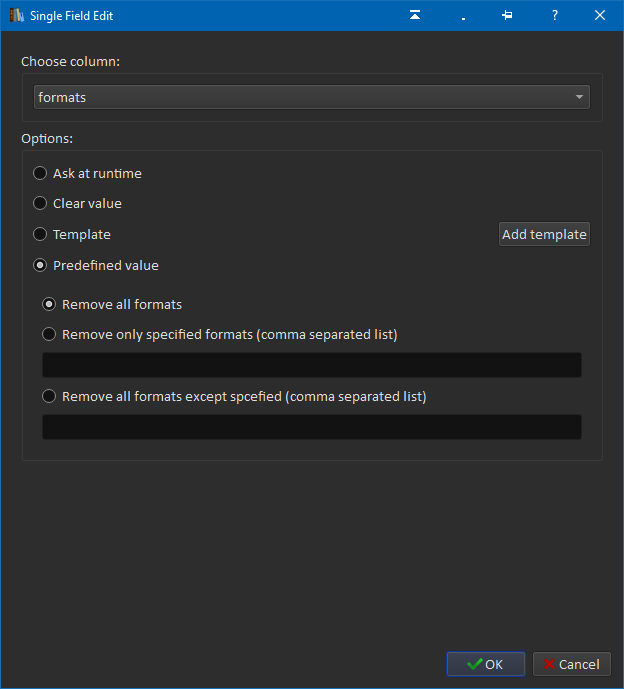The image size is (624, 689).
Task: Click the specified formats text field
Action: [311, 365]
